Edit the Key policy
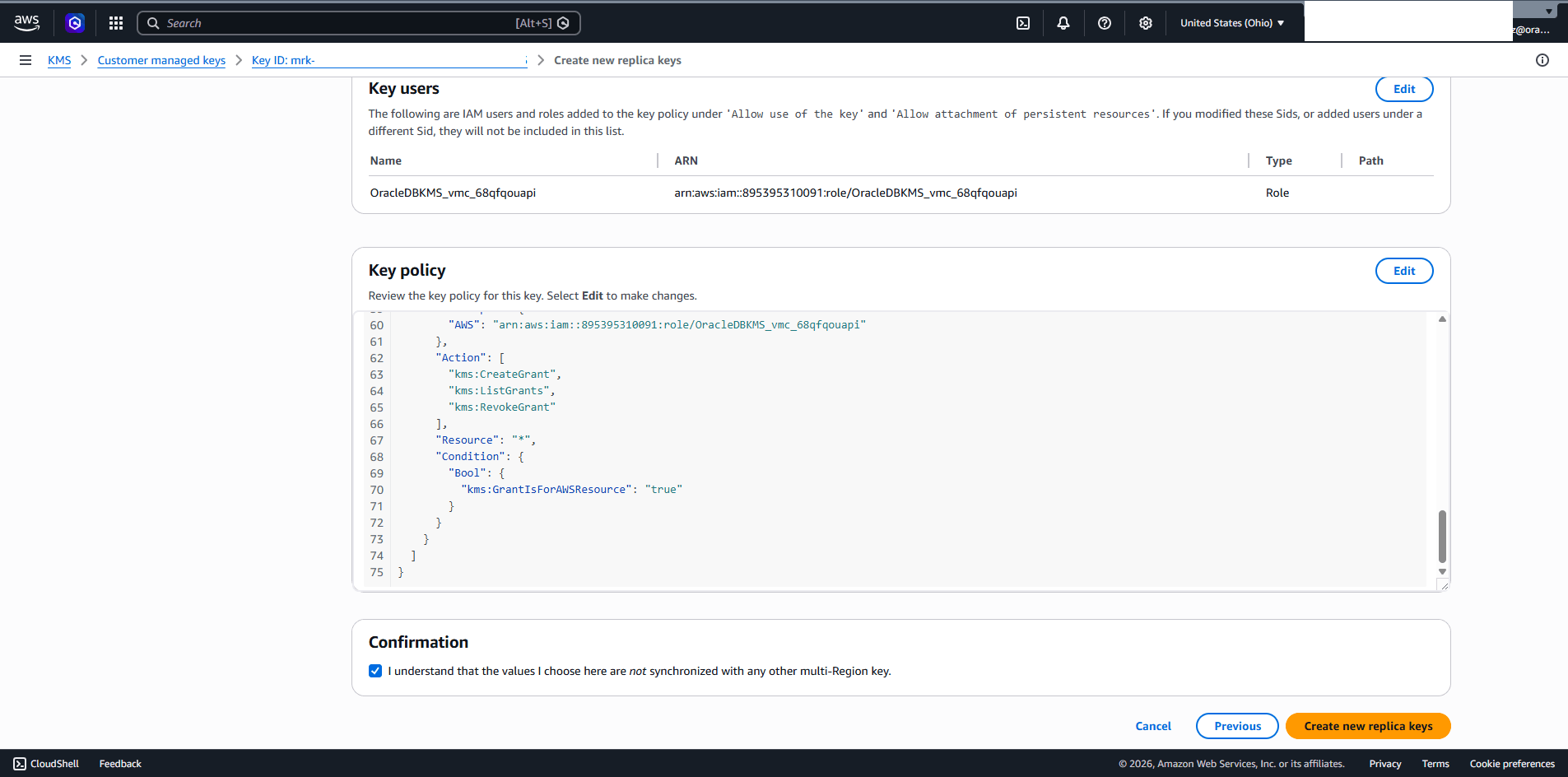Viewport: 1568px width, 777px height. click(1403, 270)
